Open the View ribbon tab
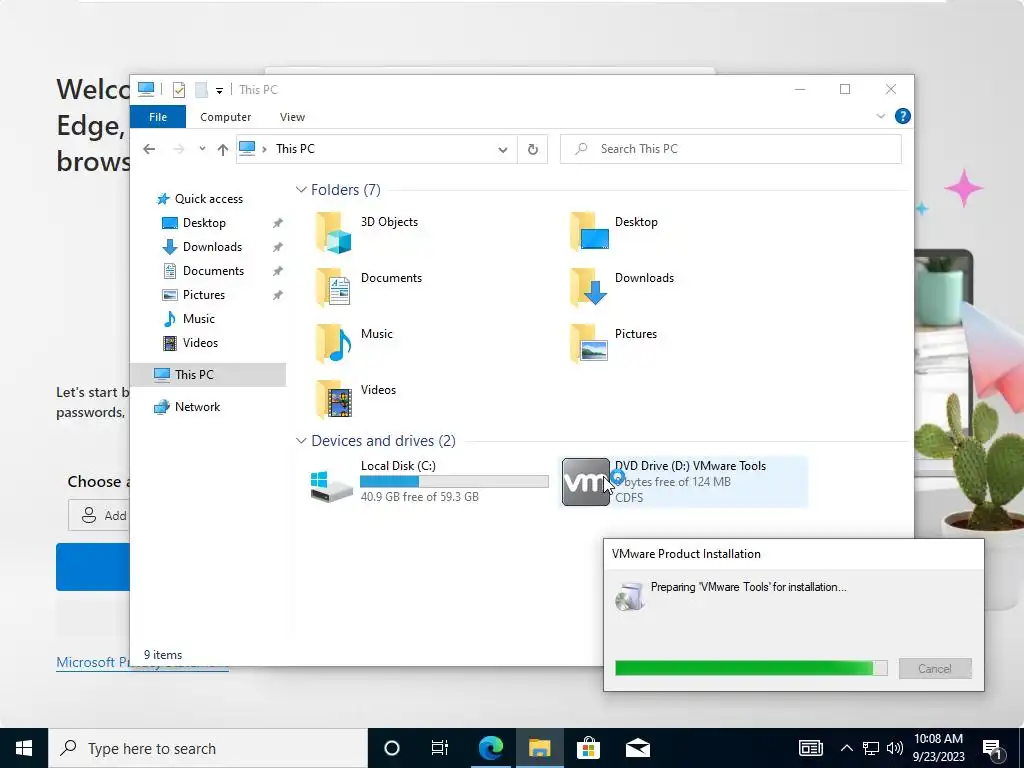 tap(292, 117)
